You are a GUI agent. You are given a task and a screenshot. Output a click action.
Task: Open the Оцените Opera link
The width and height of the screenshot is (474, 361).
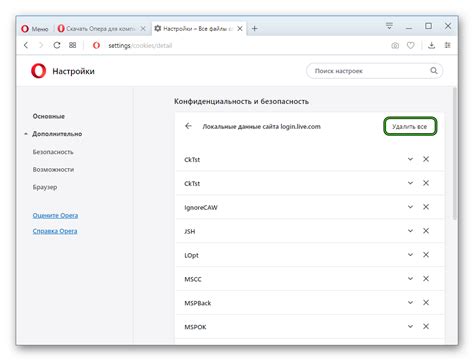pos(55,216)
